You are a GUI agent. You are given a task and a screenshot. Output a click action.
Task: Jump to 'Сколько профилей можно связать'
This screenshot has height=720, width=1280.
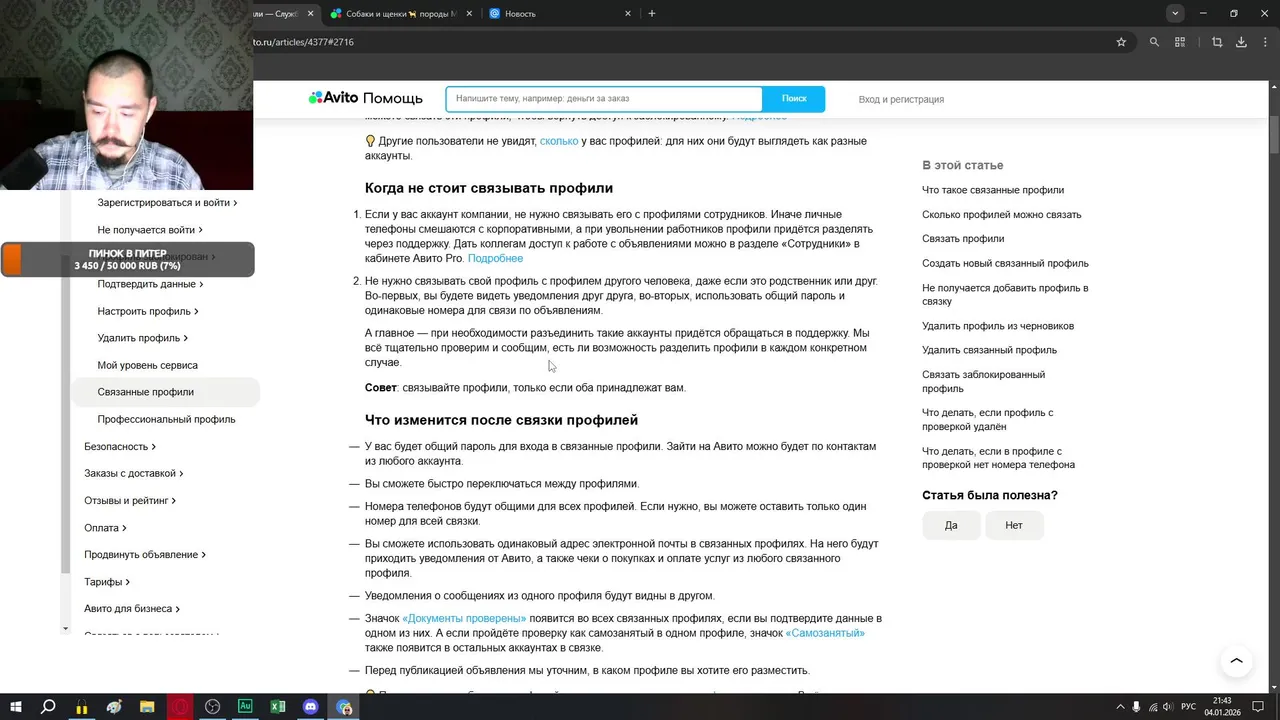[1001, 215]
